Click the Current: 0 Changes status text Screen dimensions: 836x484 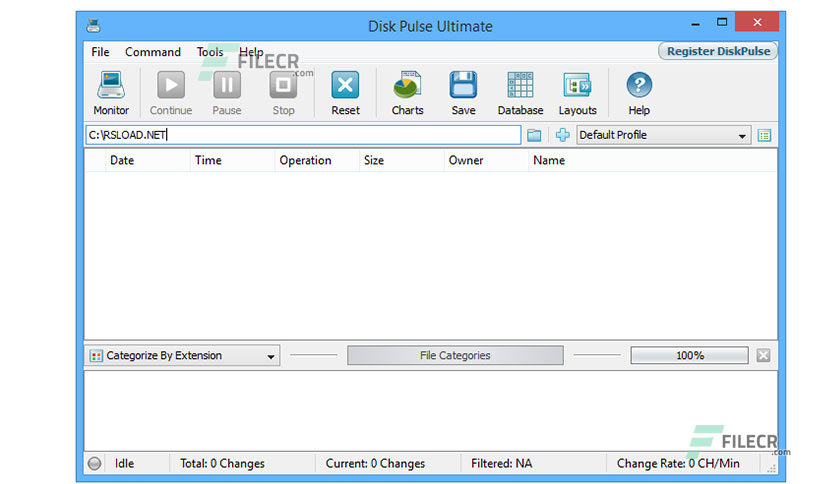[375, 464]
